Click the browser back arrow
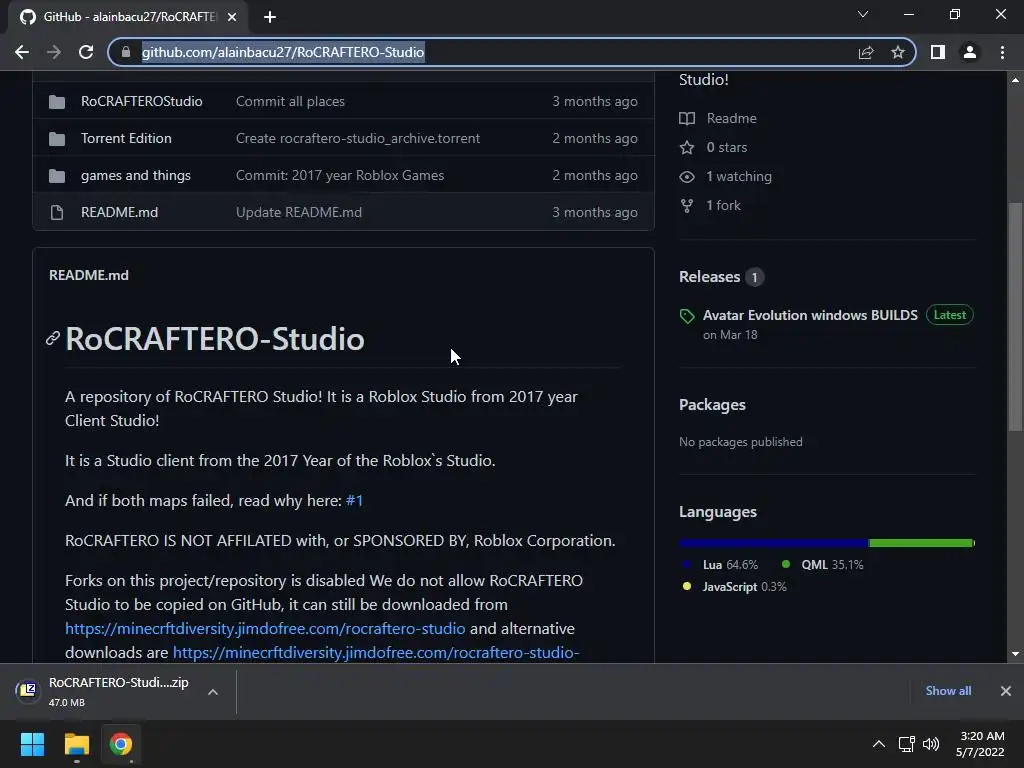 (22, 52)
